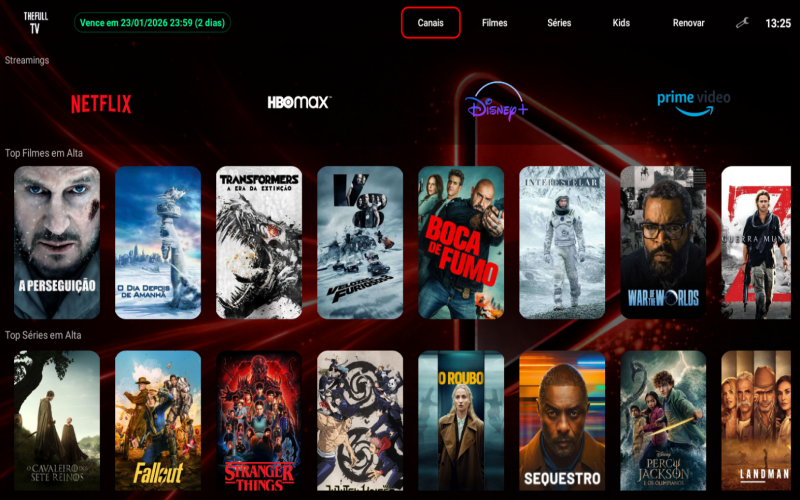Open the Prime Video streaming logo

click(693, 103)
